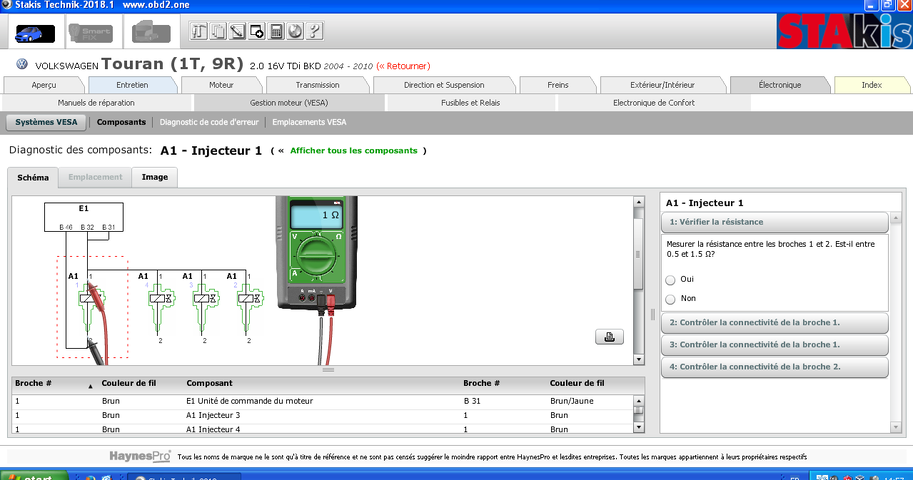Open Manuels de réparation sub-tab

pyautogui.click(x=96, y=103)
